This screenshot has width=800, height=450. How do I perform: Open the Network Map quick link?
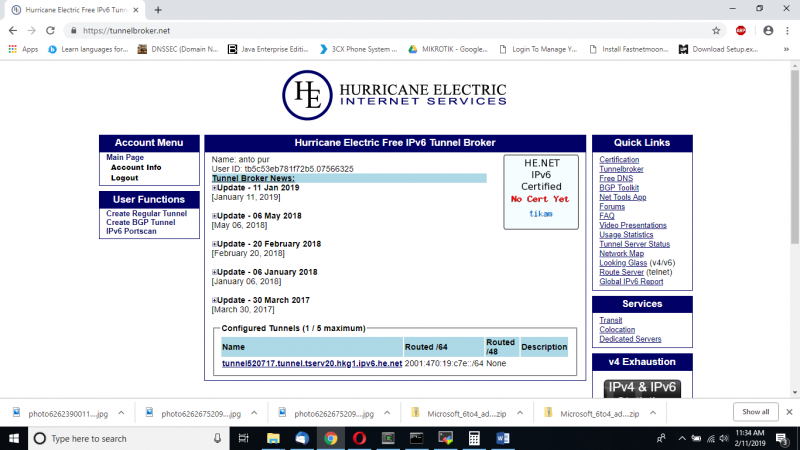tap(621, 254)
